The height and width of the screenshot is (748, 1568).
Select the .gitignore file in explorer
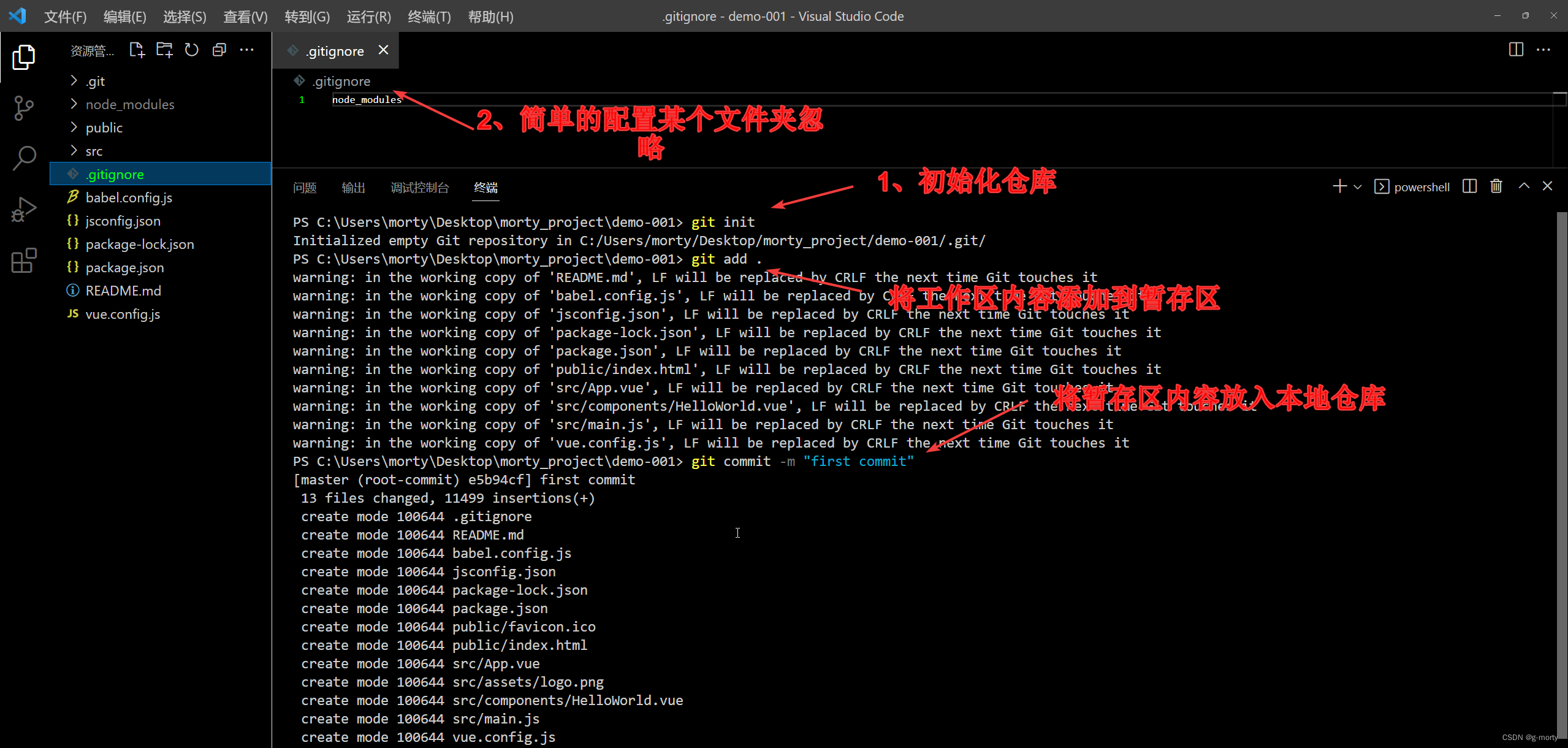[x=161, y=174]
